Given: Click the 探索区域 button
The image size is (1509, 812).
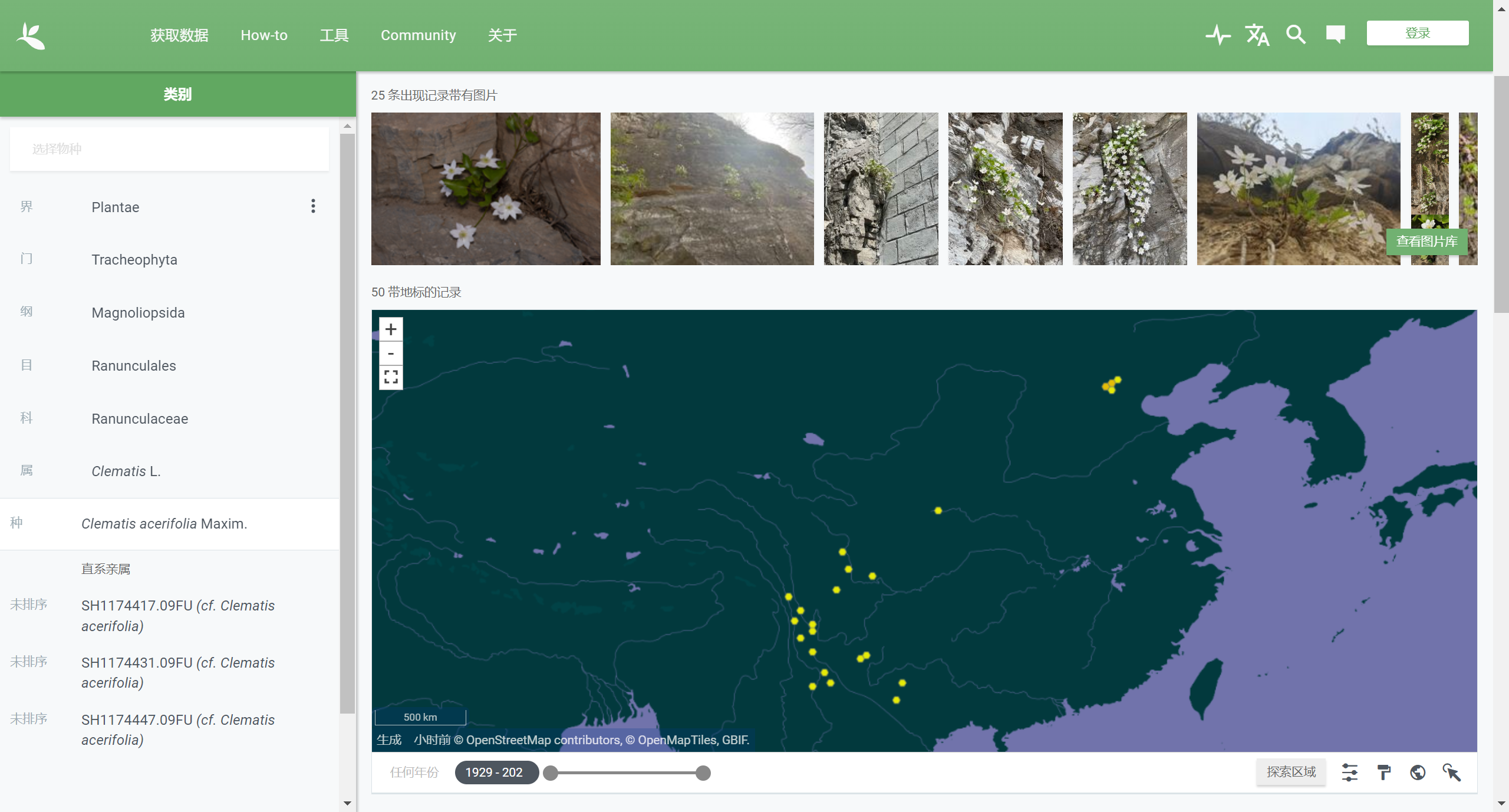Looking at the screenshot, I should click(x=1291, y=772).
